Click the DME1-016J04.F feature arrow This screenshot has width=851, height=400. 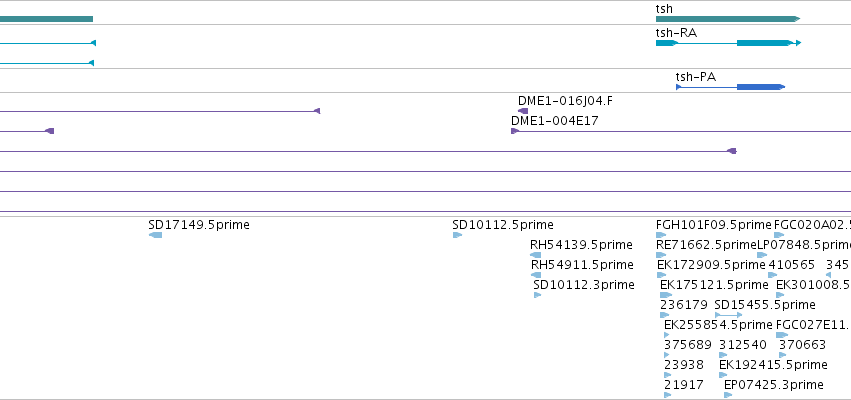click(x=523, y=111)
